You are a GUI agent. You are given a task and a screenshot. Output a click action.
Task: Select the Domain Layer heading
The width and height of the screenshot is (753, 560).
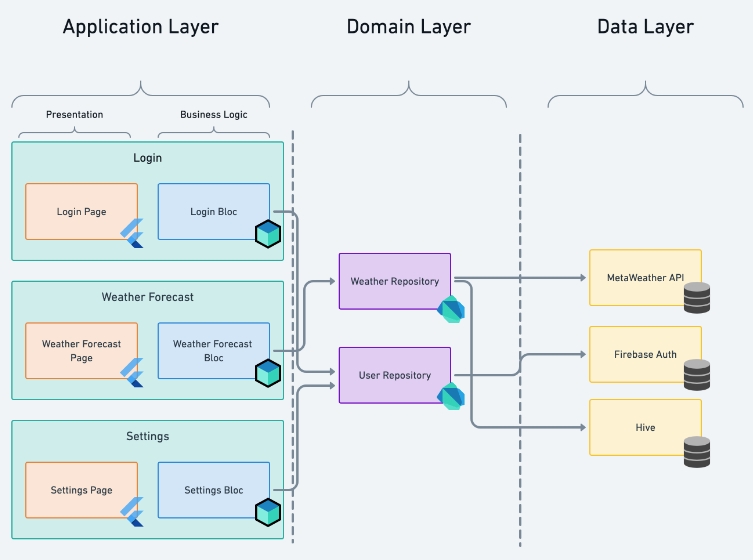408,27
